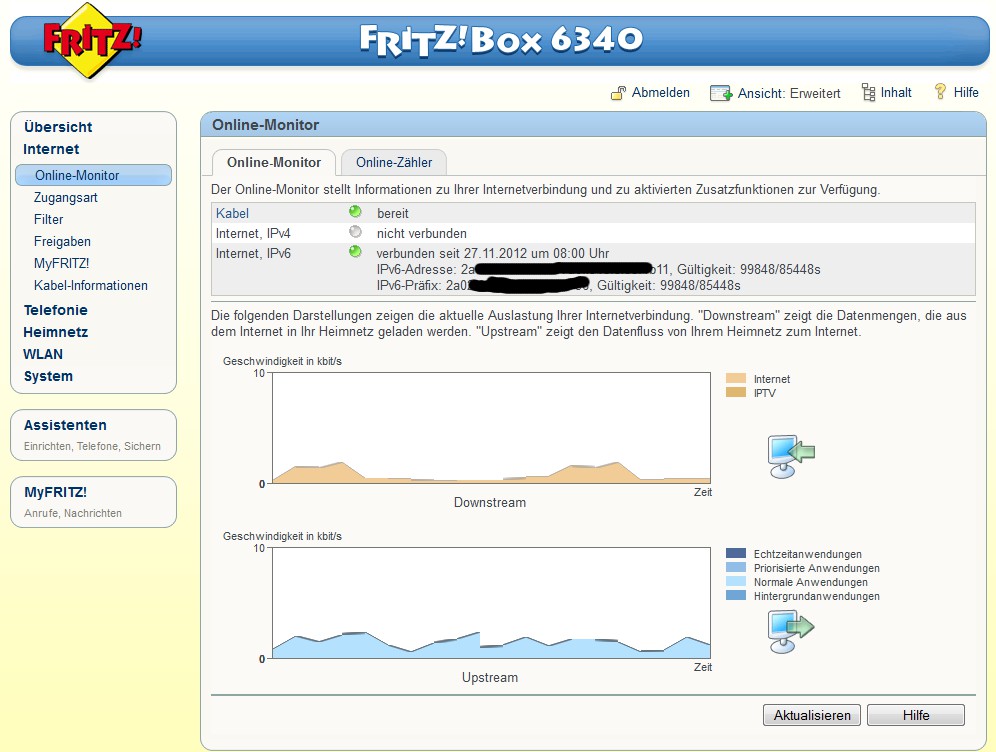
Task: Open the Filter sidebar entry
Action: tap(48, 219)
